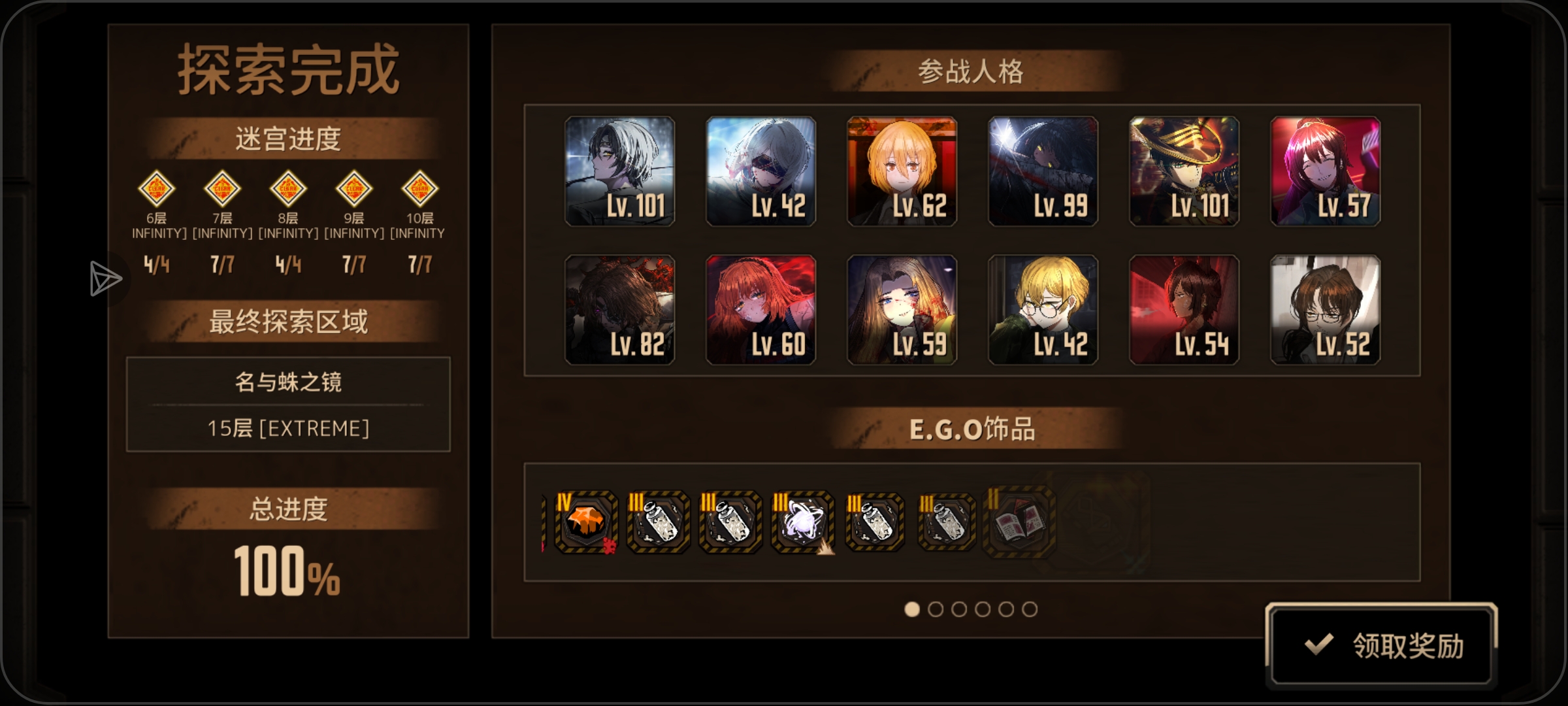Open the Lv. 62 blonde identity portrait
The width and height of the screenshot is (1568, 706).
click(x=902, y=171)
